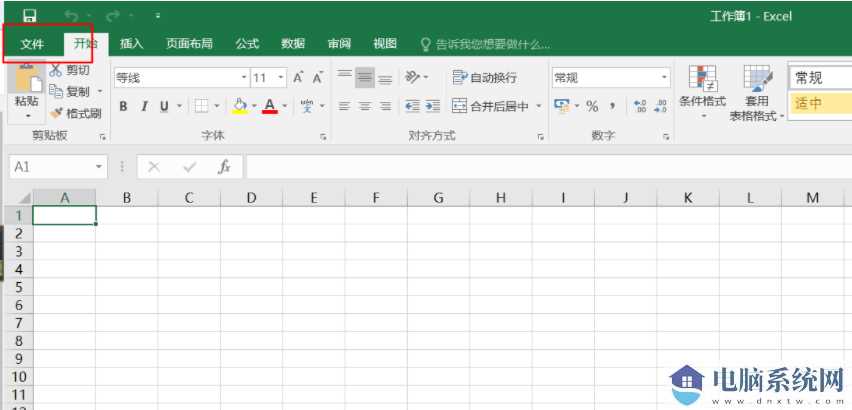
Task: Click the 剪切 cut button
Action: 70,70
